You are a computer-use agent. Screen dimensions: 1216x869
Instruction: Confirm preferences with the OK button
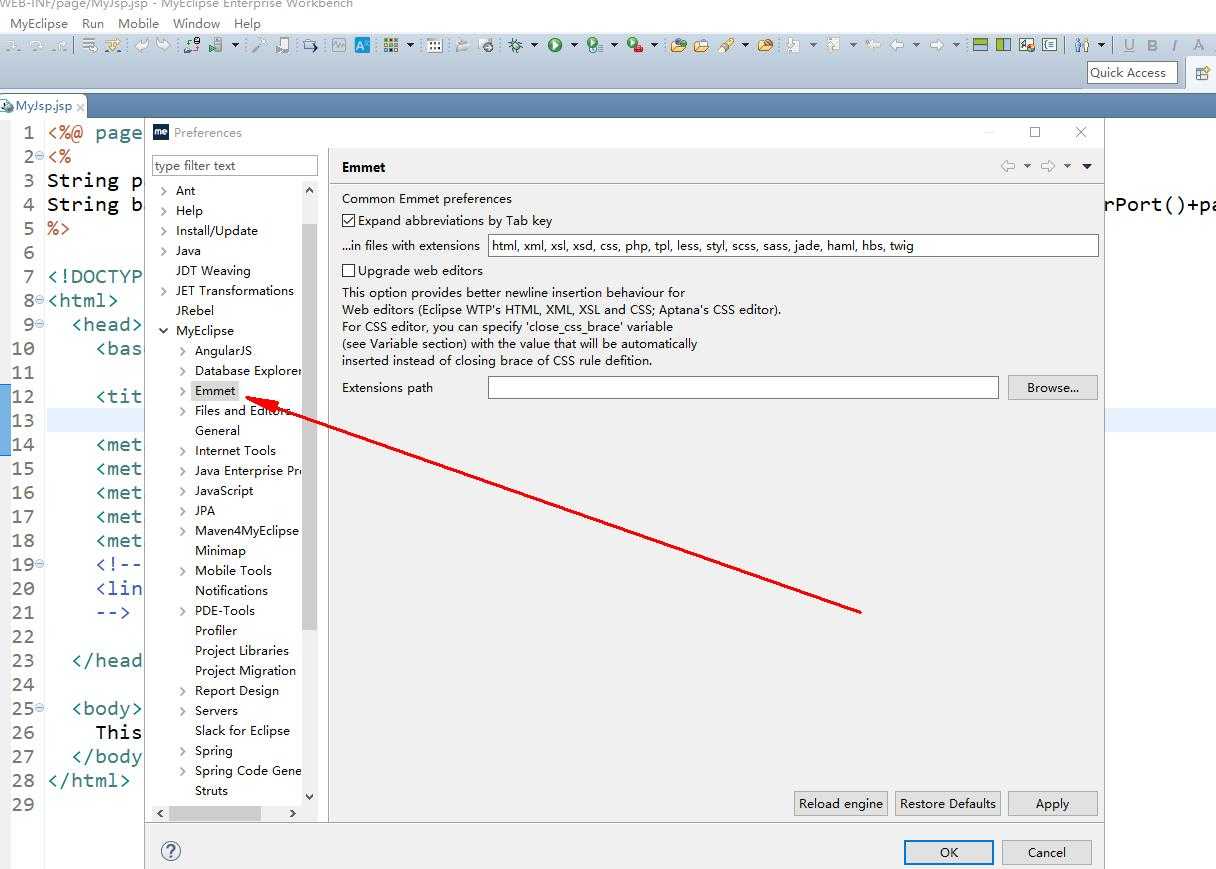click(949, 852)
